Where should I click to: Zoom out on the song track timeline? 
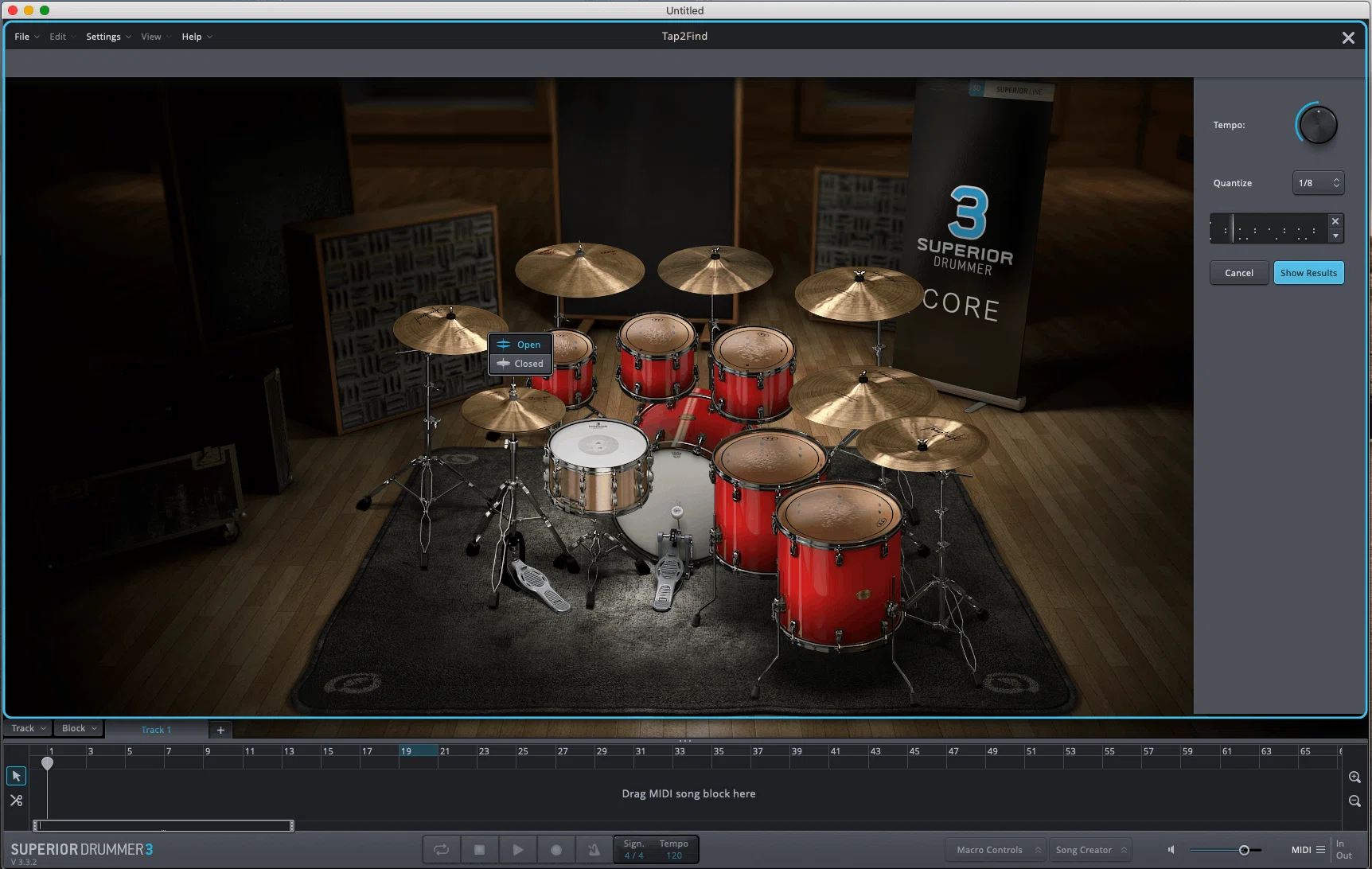pos(1354,801)
